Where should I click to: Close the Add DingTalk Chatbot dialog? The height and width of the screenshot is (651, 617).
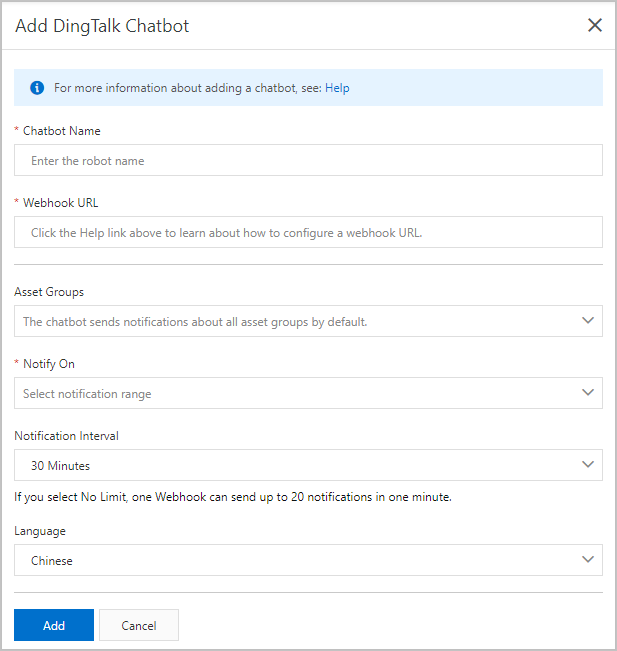tap(595, 25)
